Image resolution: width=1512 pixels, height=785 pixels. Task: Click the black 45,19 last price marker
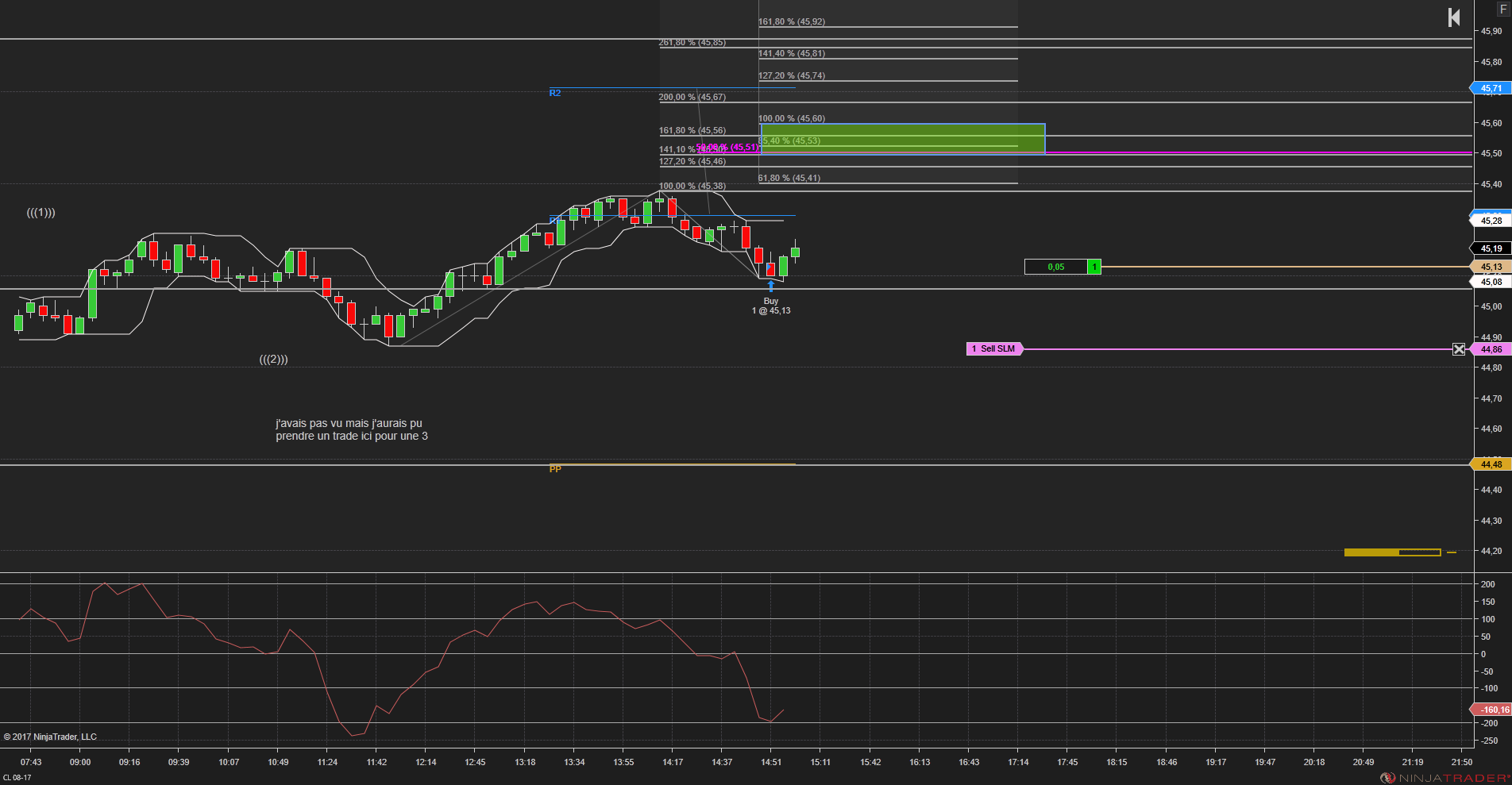(1491, 248)
